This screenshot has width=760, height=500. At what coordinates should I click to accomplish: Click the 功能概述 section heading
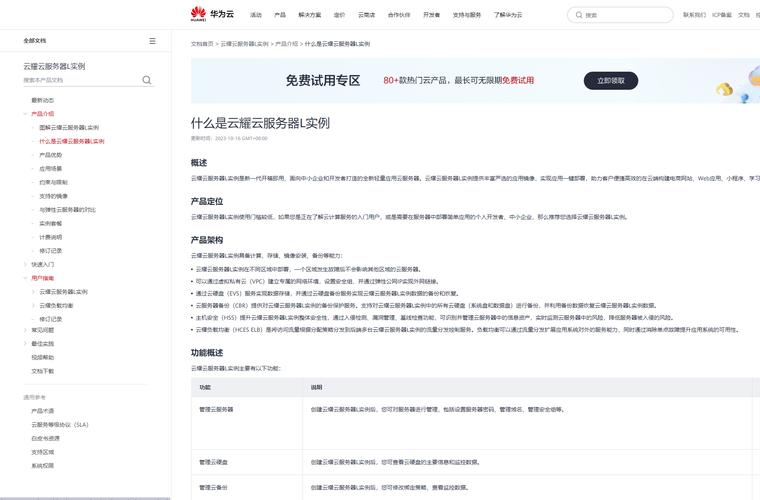207,353
